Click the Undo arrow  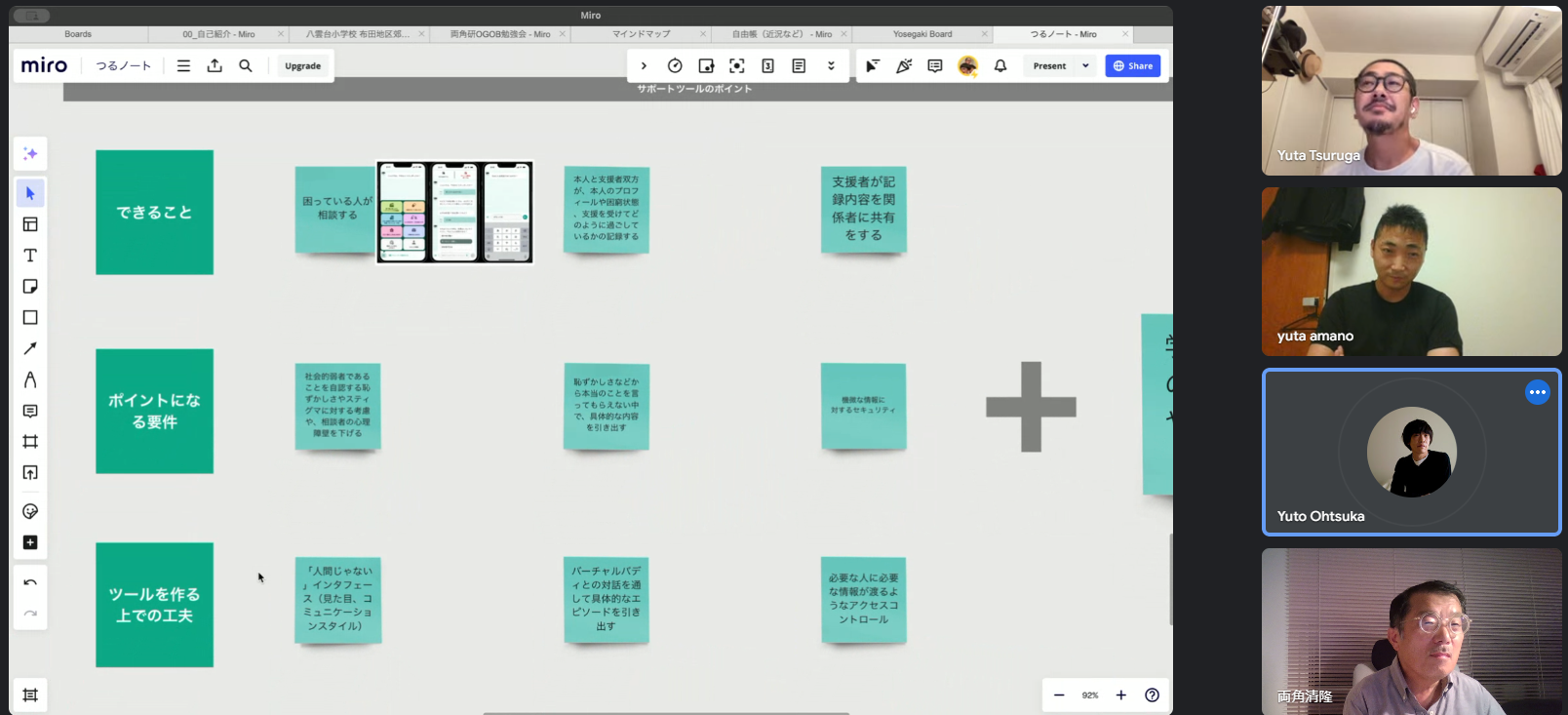click(30, 582)
